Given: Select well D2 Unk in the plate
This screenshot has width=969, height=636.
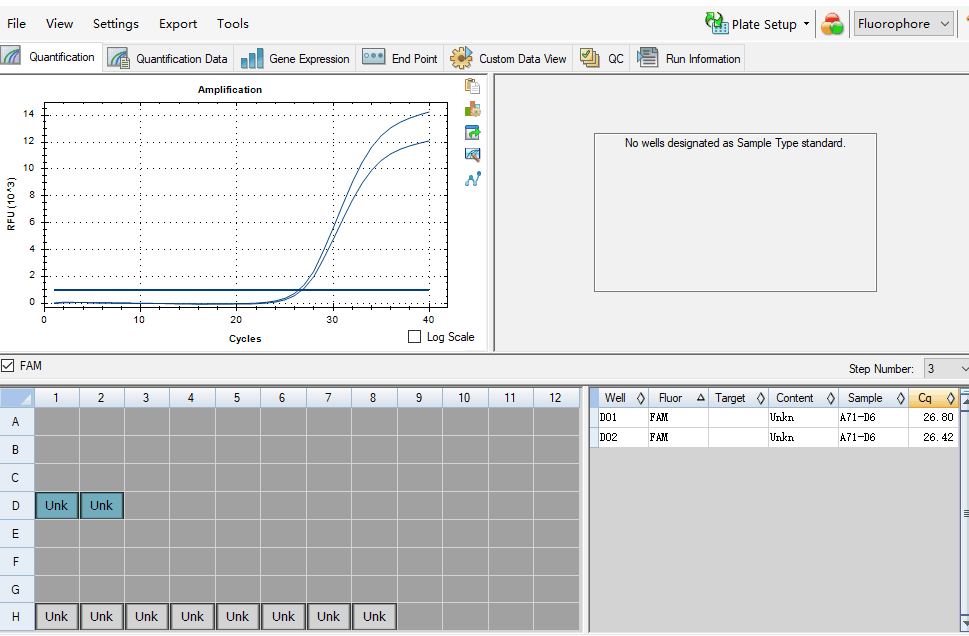Looking at the screenshot, I should coord(101,506).
